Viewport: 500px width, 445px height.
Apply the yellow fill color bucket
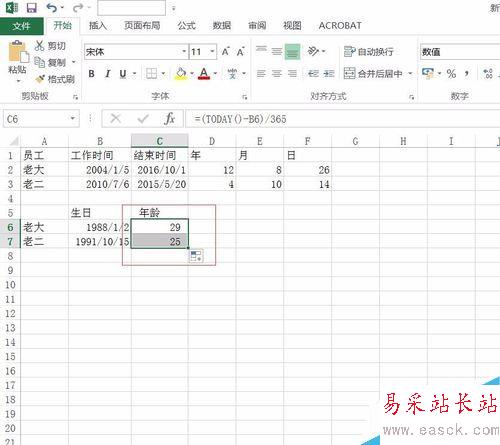[181, 73]
